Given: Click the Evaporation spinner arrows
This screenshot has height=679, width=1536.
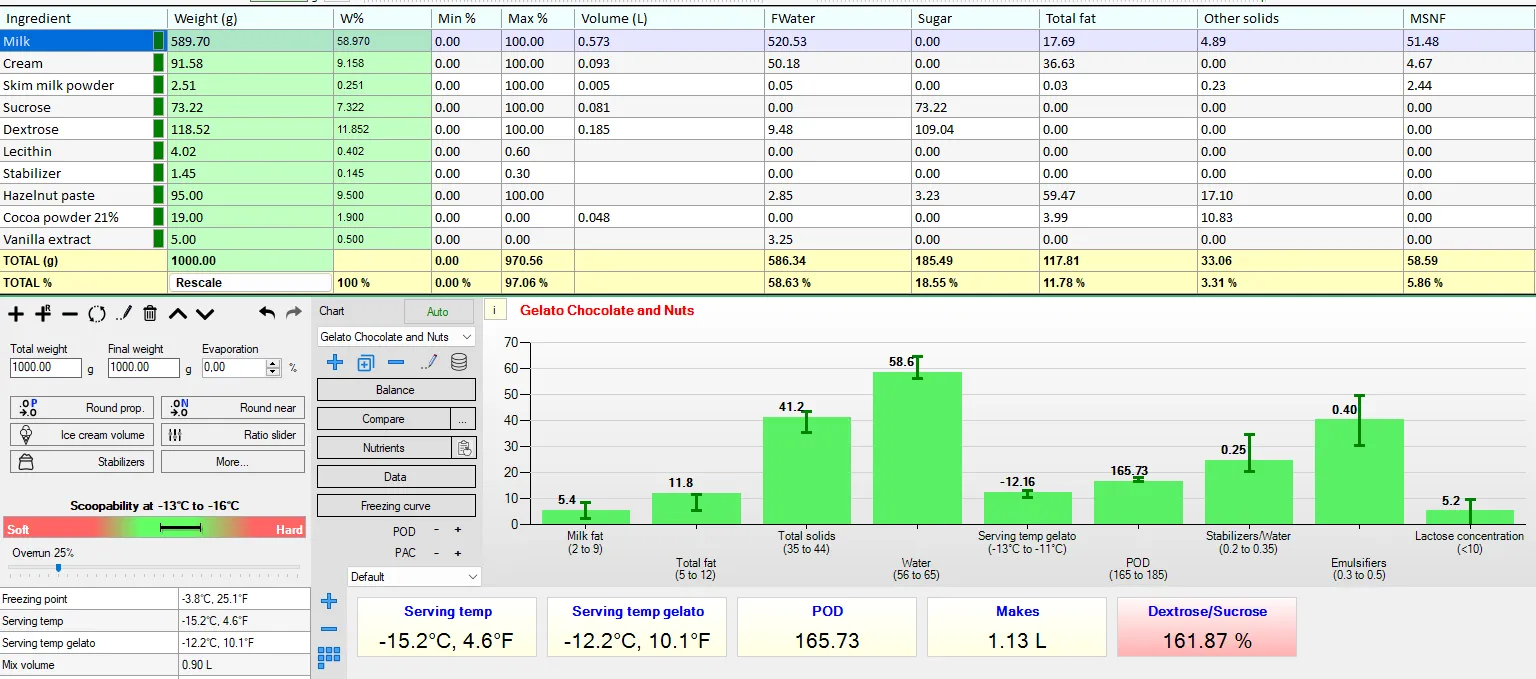Looking at the screenshot, I should pos(274,367).
